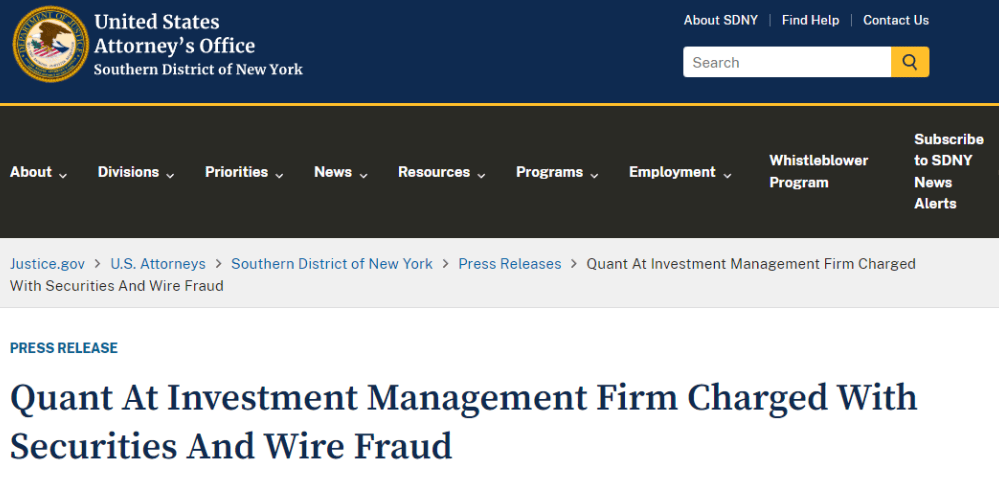Expand the About dropdown menu
This screenshot has width=999, height=486.
click(x=38, y=172)
